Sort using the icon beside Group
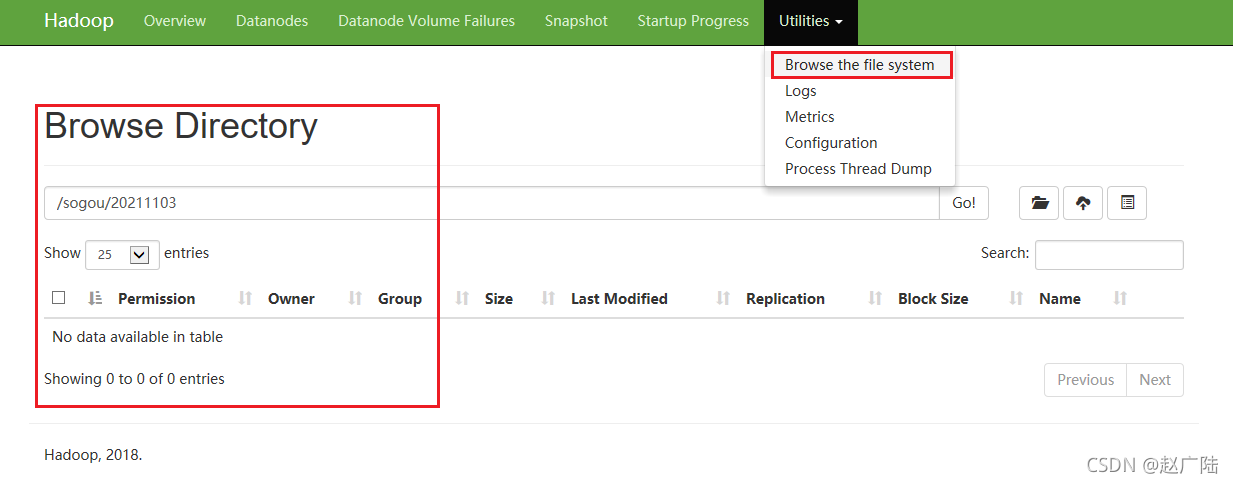 click(462, 298)
